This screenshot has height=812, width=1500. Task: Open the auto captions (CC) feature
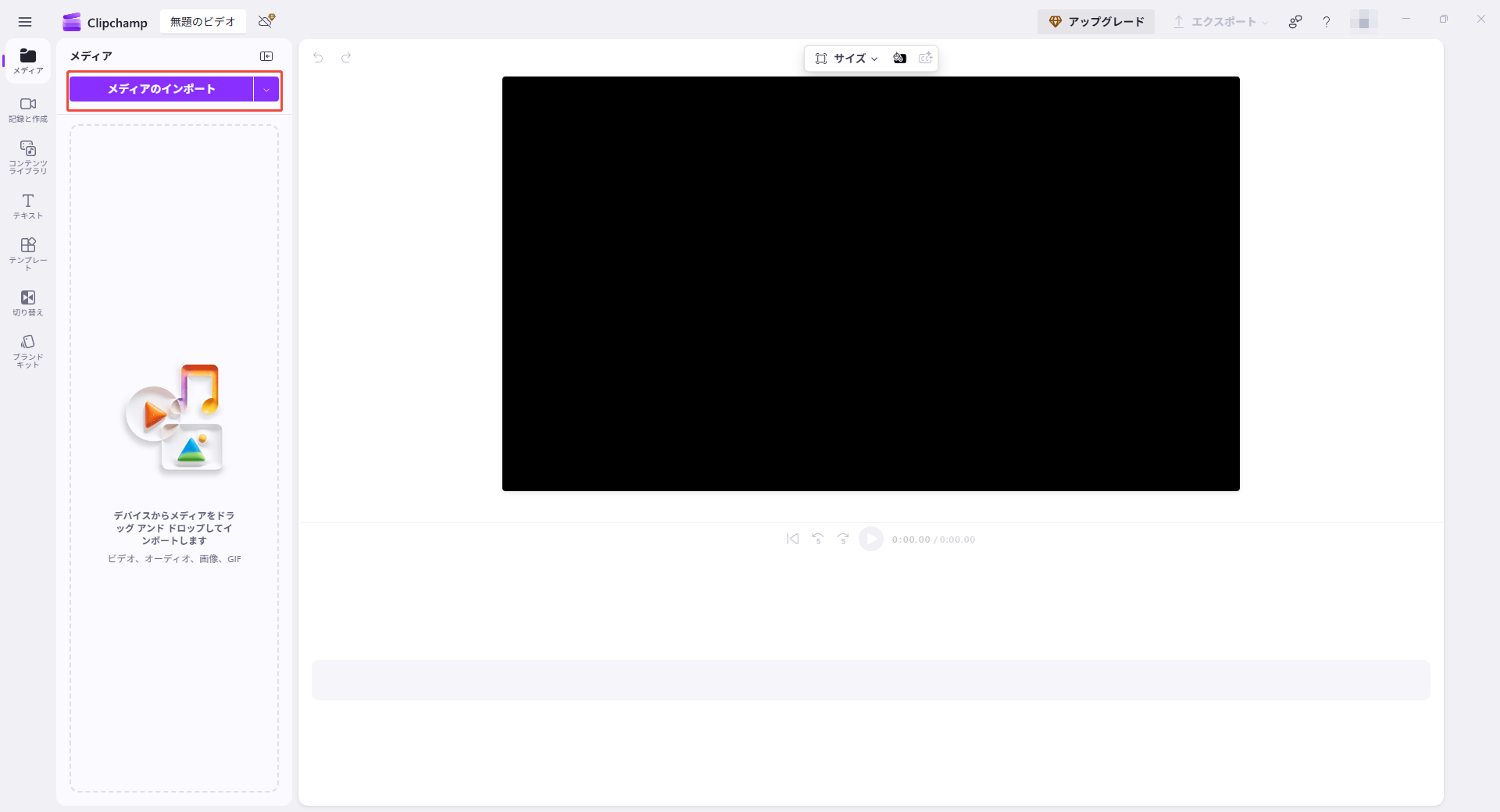(926, 58)
